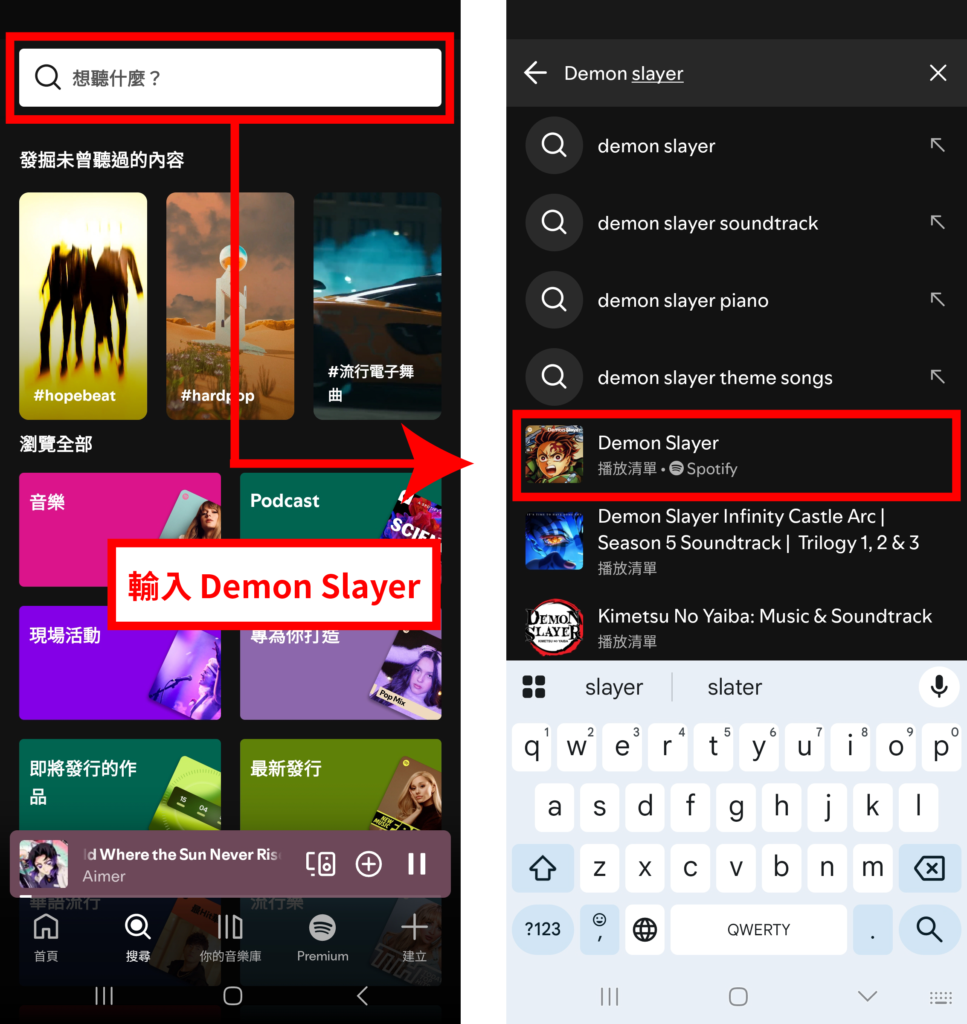Open the 最新發行 tile

pos(341,785)
